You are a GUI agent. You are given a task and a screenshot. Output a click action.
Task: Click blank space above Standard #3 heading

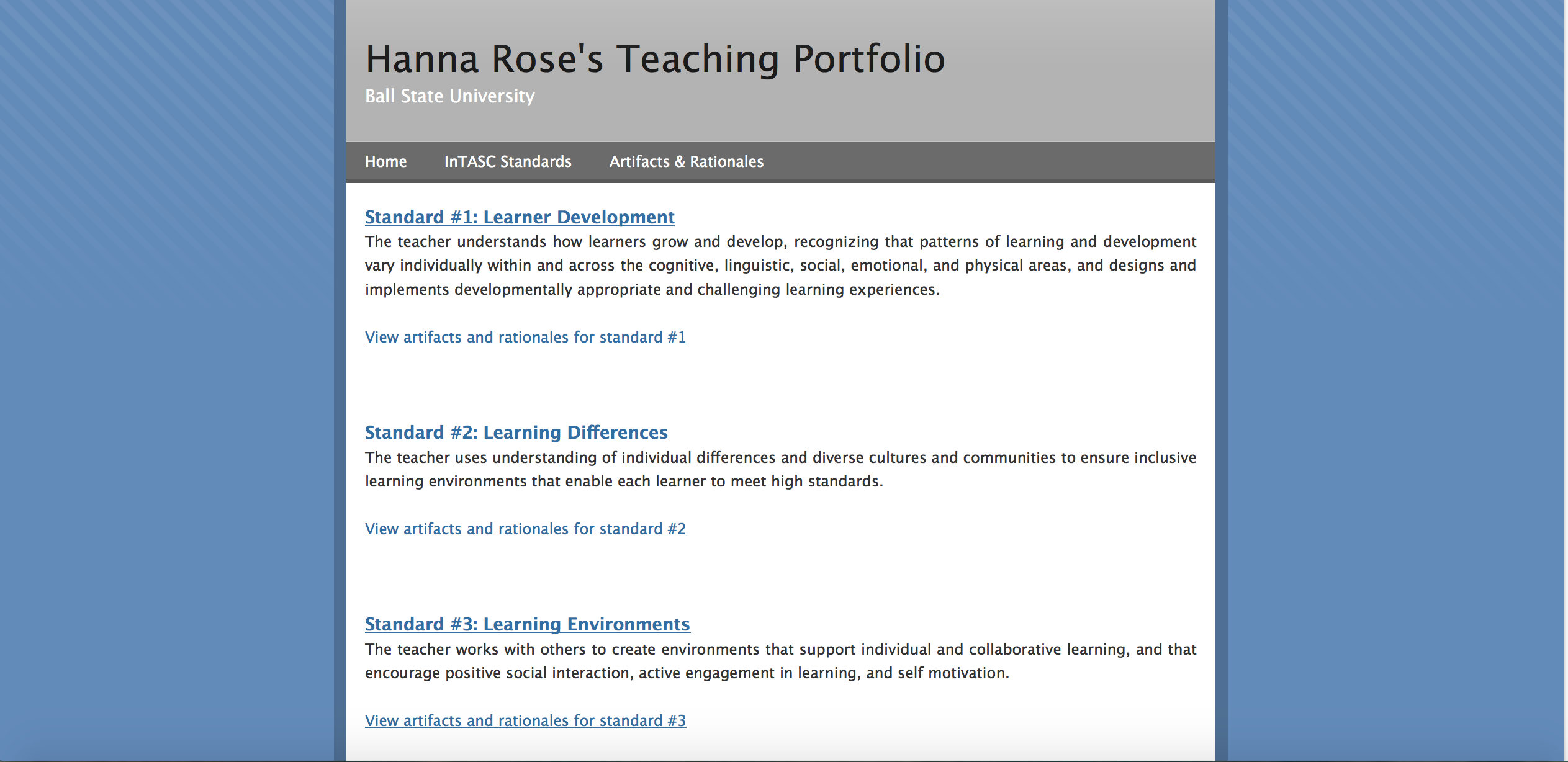click(x=780, y=577)
